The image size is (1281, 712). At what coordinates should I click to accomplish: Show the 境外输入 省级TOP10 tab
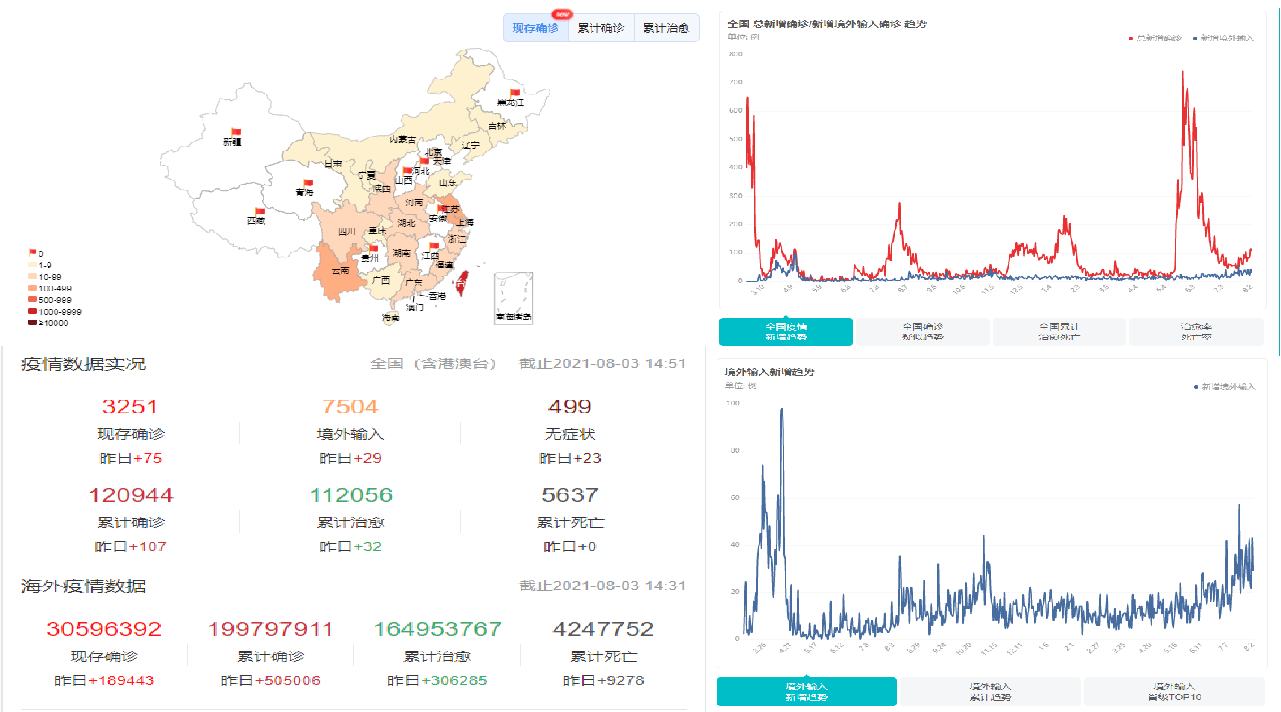coord(1172,691)
